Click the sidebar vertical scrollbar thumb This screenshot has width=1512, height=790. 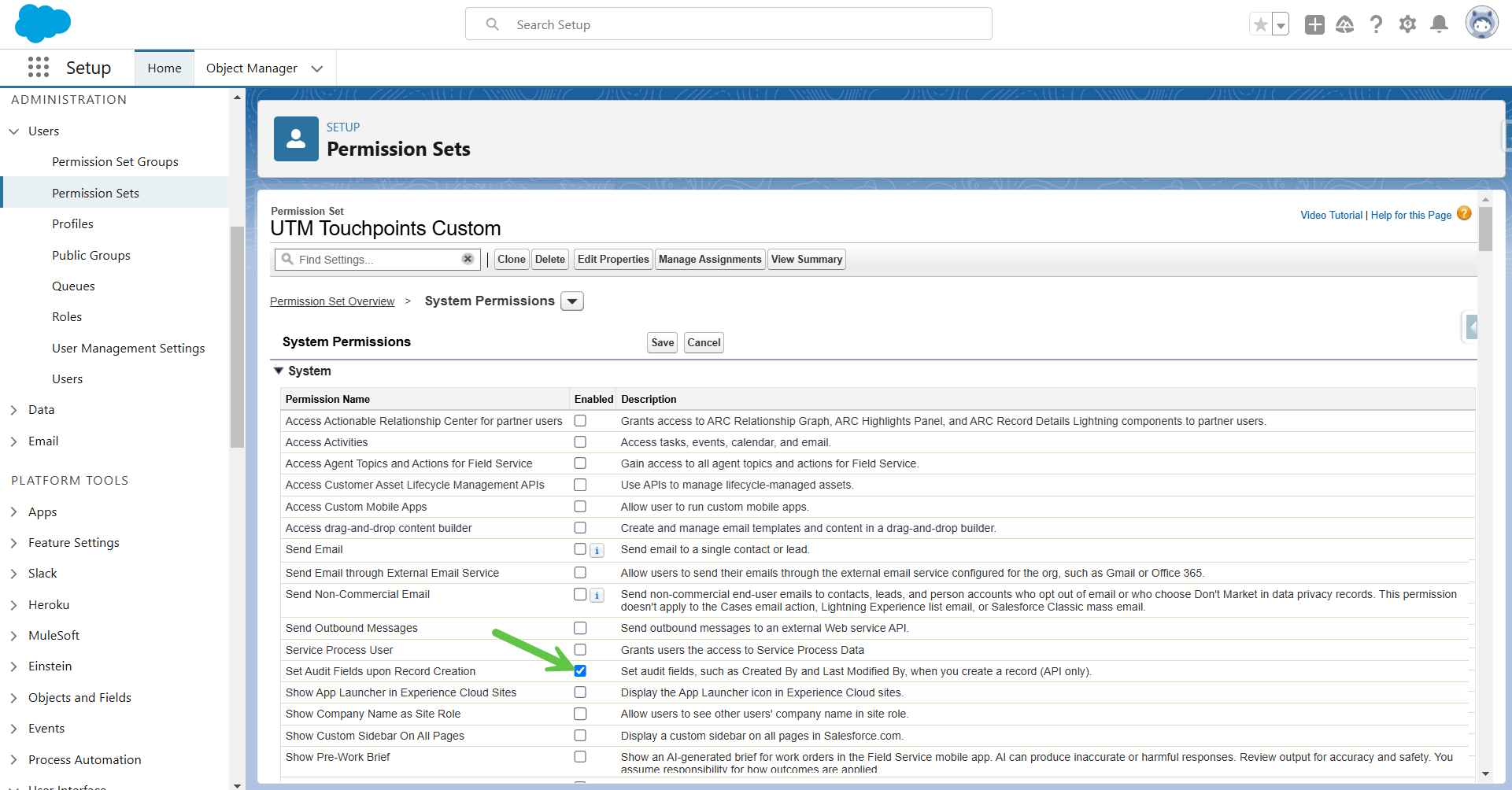click(x=237, y=337)
